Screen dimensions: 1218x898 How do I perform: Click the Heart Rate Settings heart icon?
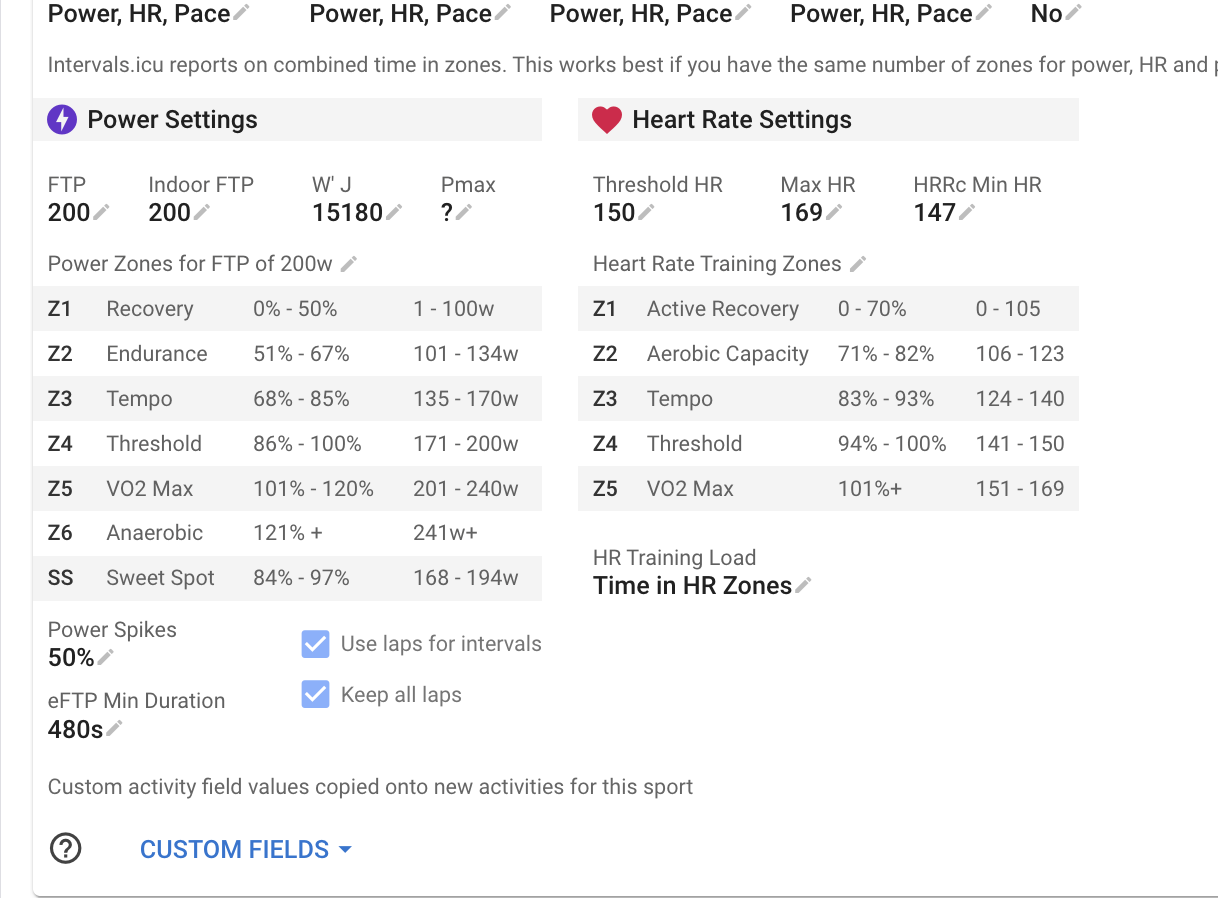pyautogui.click(x=607, y=120)
